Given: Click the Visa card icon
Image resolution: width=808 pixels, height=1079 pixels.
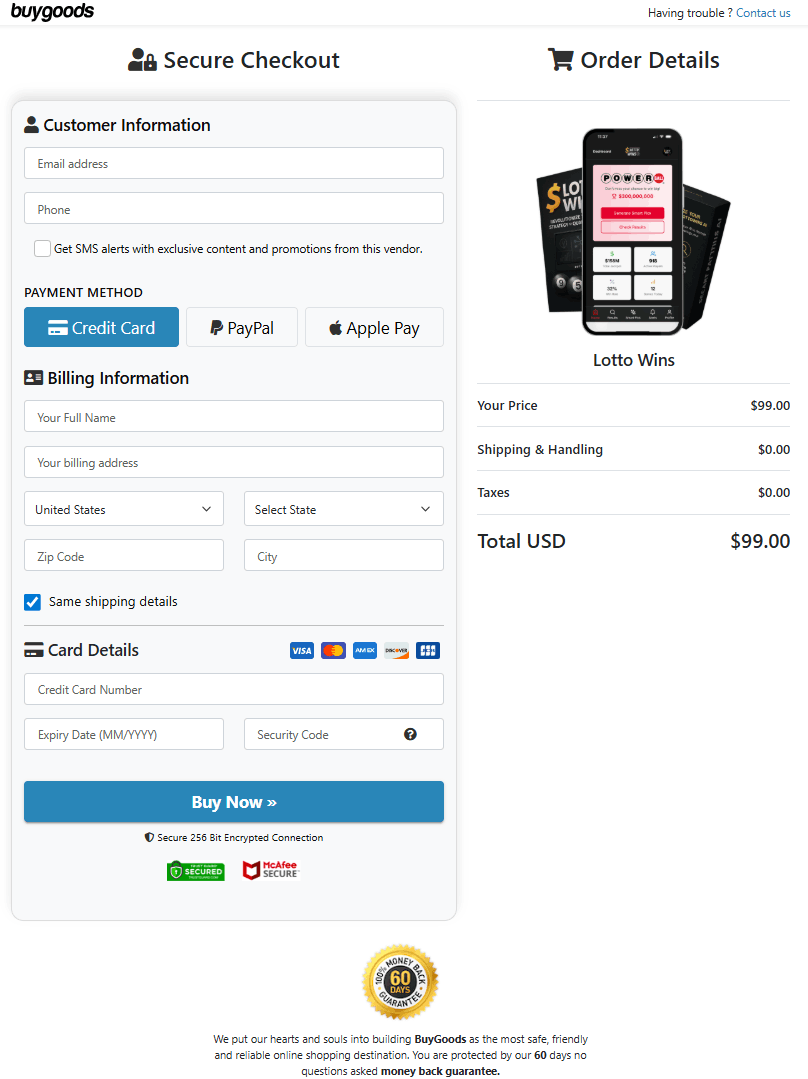Looking at the screenshot, I should pyautogui.click(x=302, y=651).
